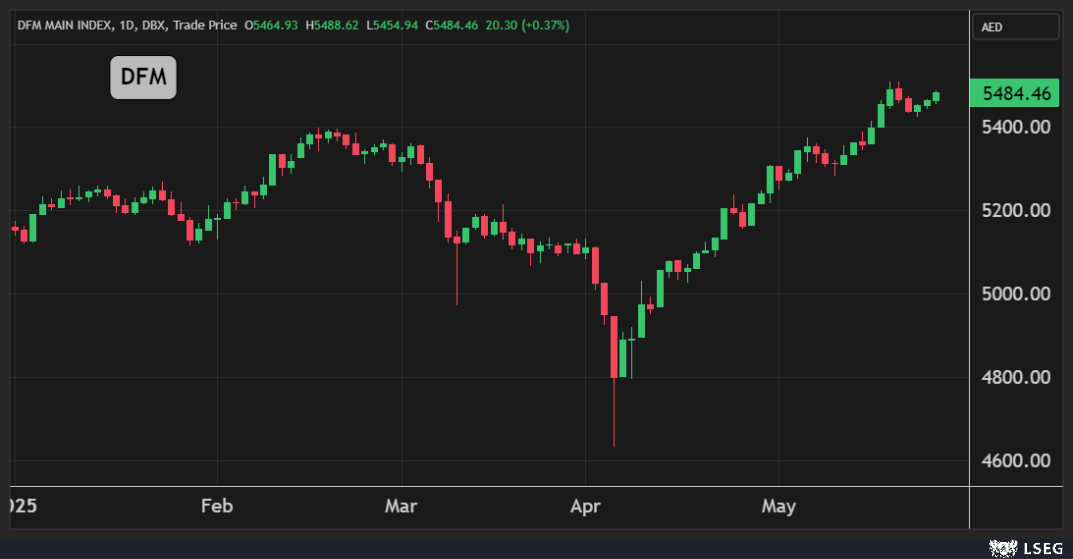The height and width of the screenshot is (559, 1073).
Task: Click the Apr label on time axis
Action: tap(585, 506)
